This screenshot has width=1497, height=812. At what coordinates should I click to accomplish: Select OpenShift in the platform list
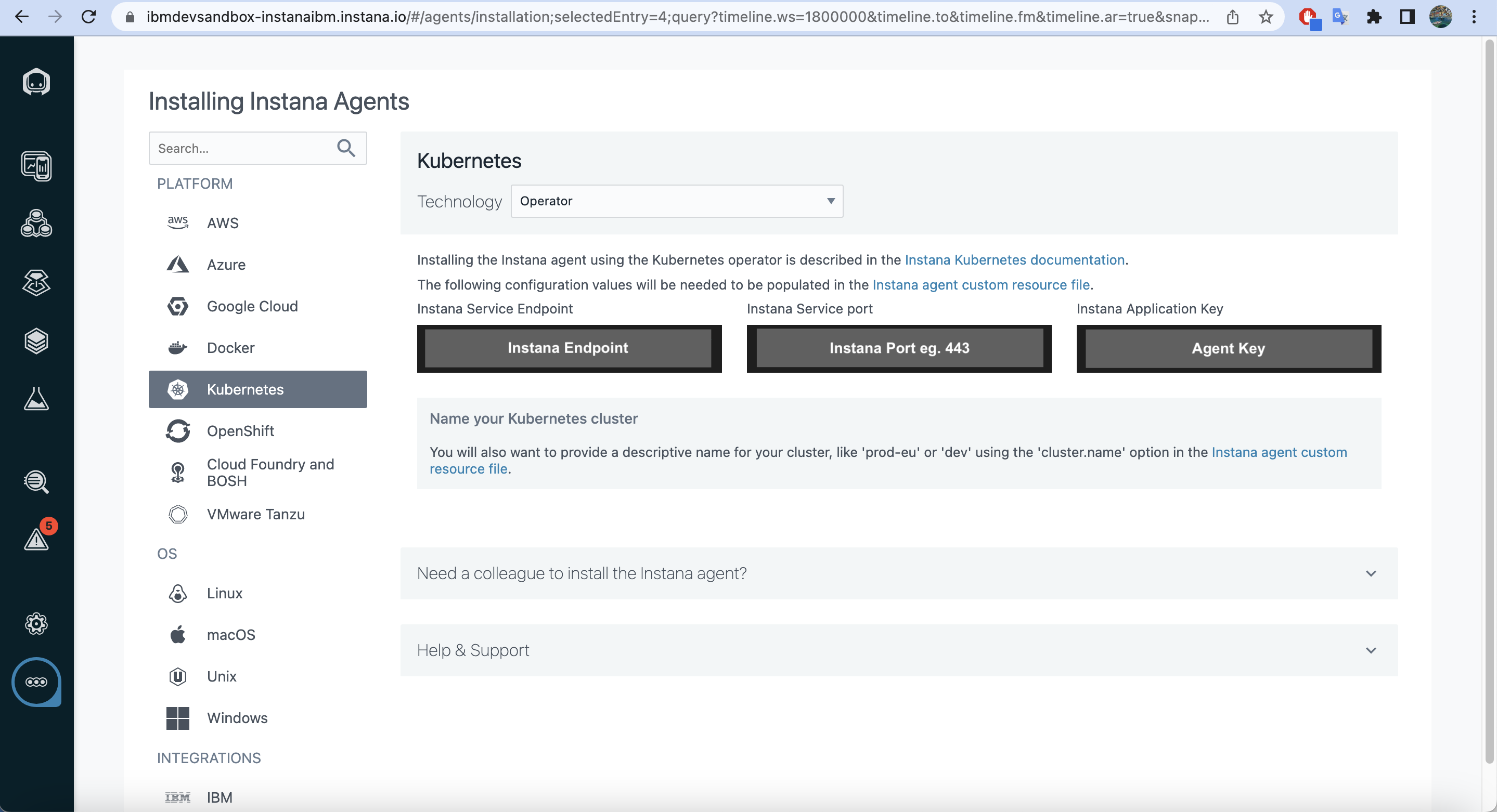pos(240,431)
